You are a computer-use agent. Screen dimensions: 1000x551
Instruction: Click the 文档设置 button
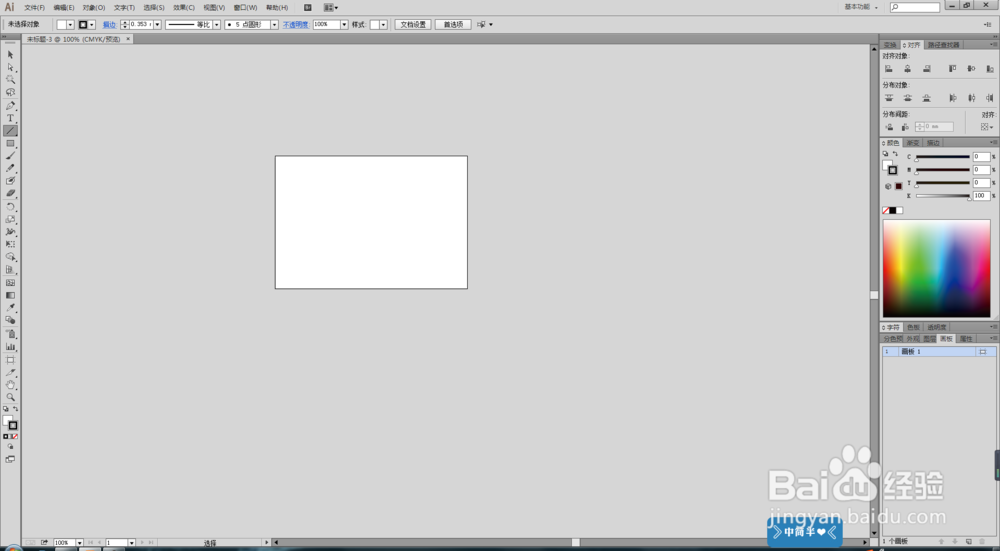pos(413,25)
